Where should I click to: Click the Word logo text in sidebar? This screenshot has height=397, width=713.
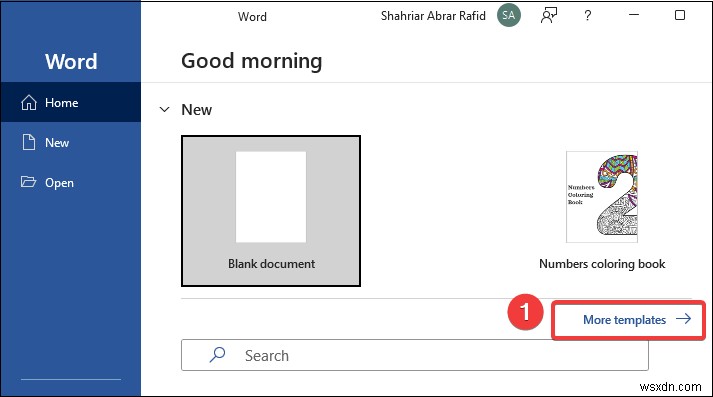[71, 61]
